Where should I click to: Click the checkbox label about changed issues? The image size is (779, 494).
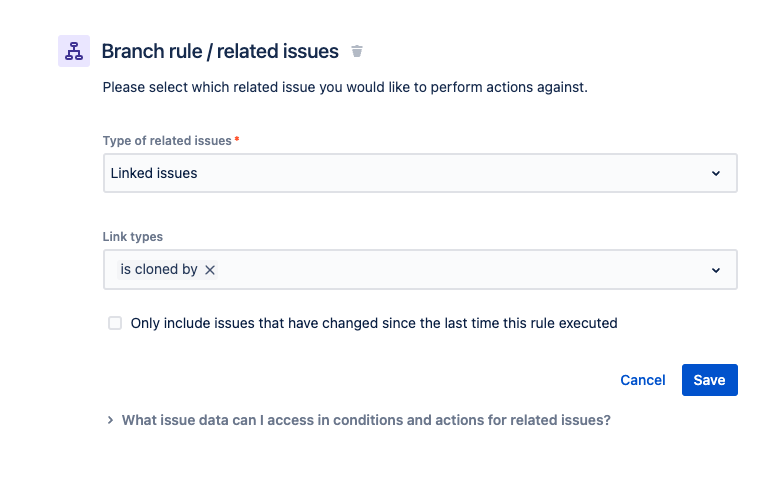pyautogui.click(x=374, y=323)
